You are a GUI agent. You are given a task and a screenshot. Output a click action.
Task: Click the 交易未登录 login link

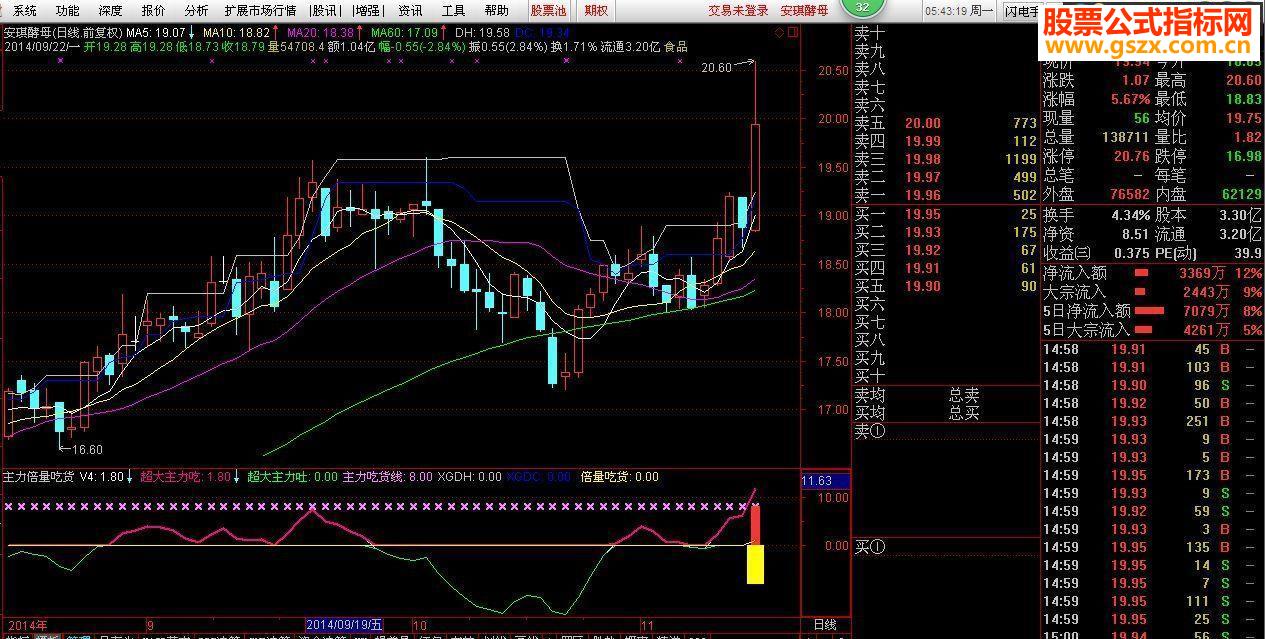[x=738, y=10]
